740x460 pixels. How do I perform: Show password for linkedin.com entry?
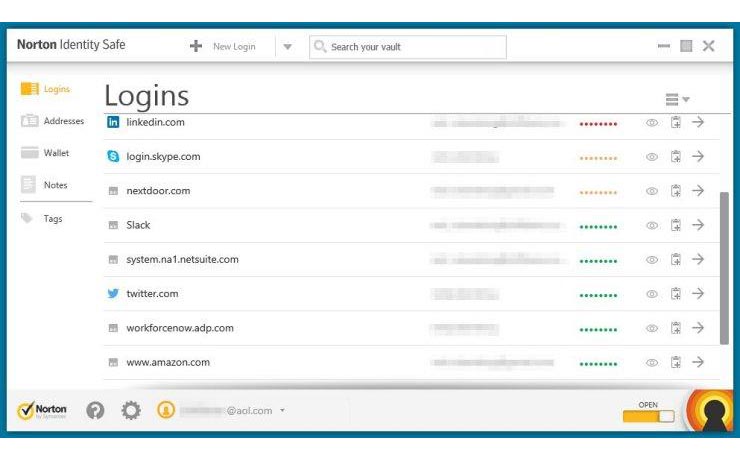coord(652,123)
